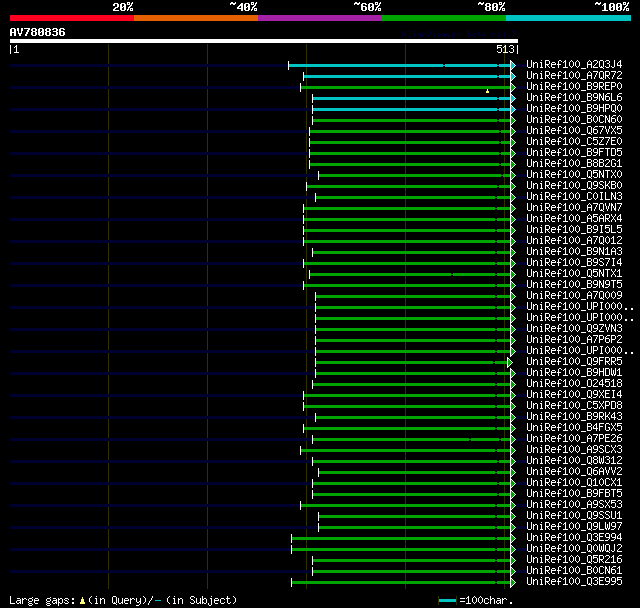This screenshot has width=640, height=608.
Task: Select the UniRef100_B9FTD5 label
Action: coord(574,153)
